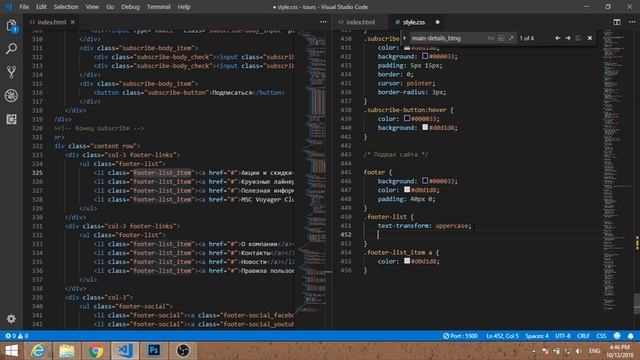Click the '.footer-list {' selector text
The image size is (640, 360).
pos(389,217)
